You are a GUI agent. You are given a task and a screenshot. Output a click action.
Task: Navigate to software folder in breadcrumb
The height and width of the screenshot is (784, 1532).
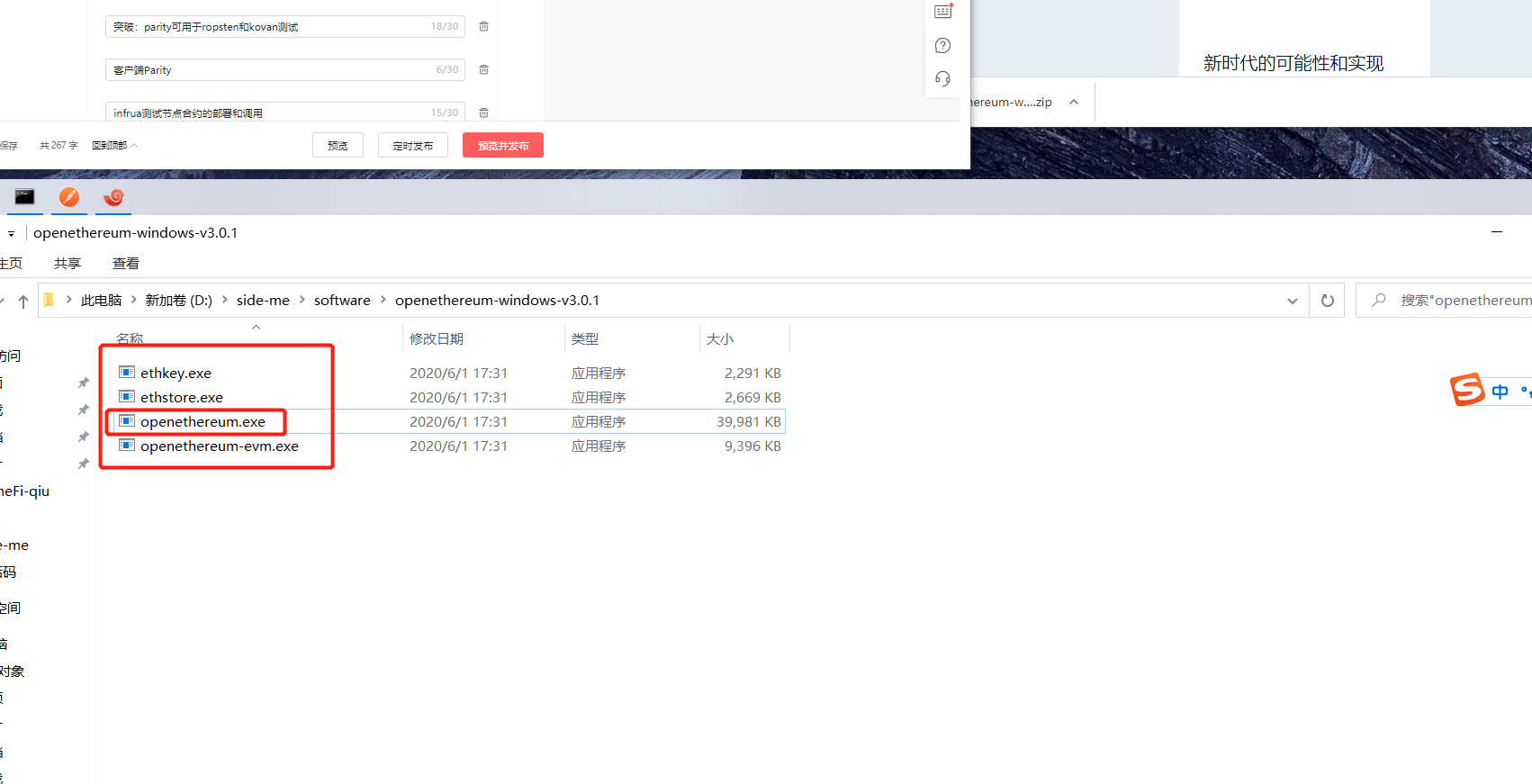click(342, 300)
